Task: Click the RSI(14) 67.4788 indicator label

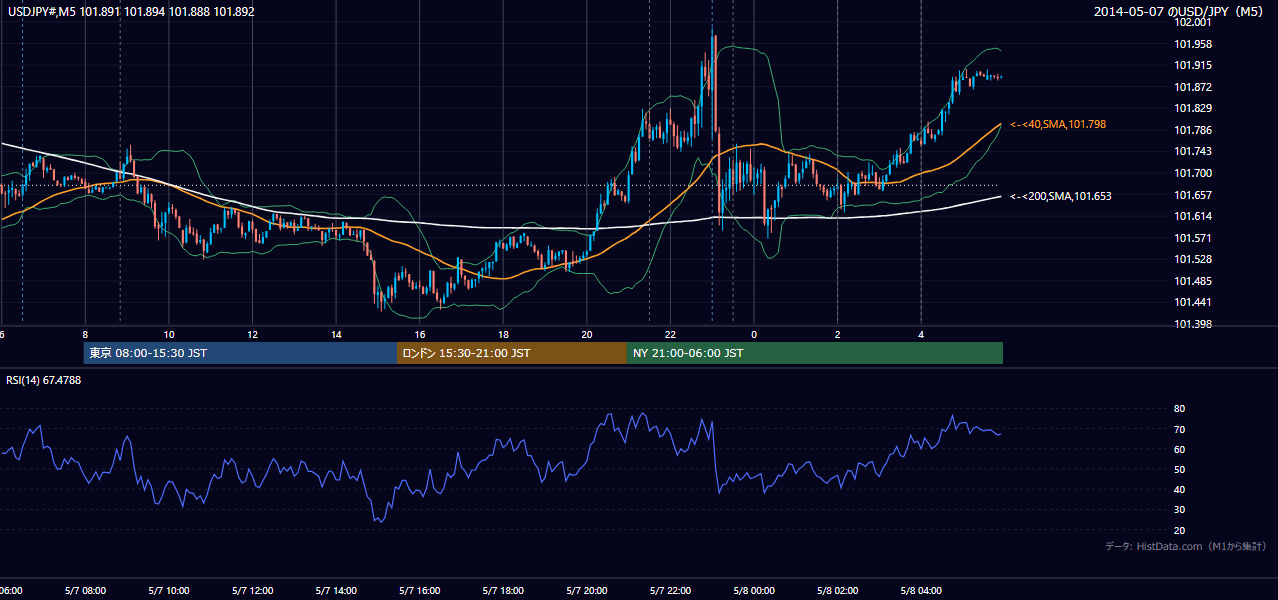Action: click(44, 380)
